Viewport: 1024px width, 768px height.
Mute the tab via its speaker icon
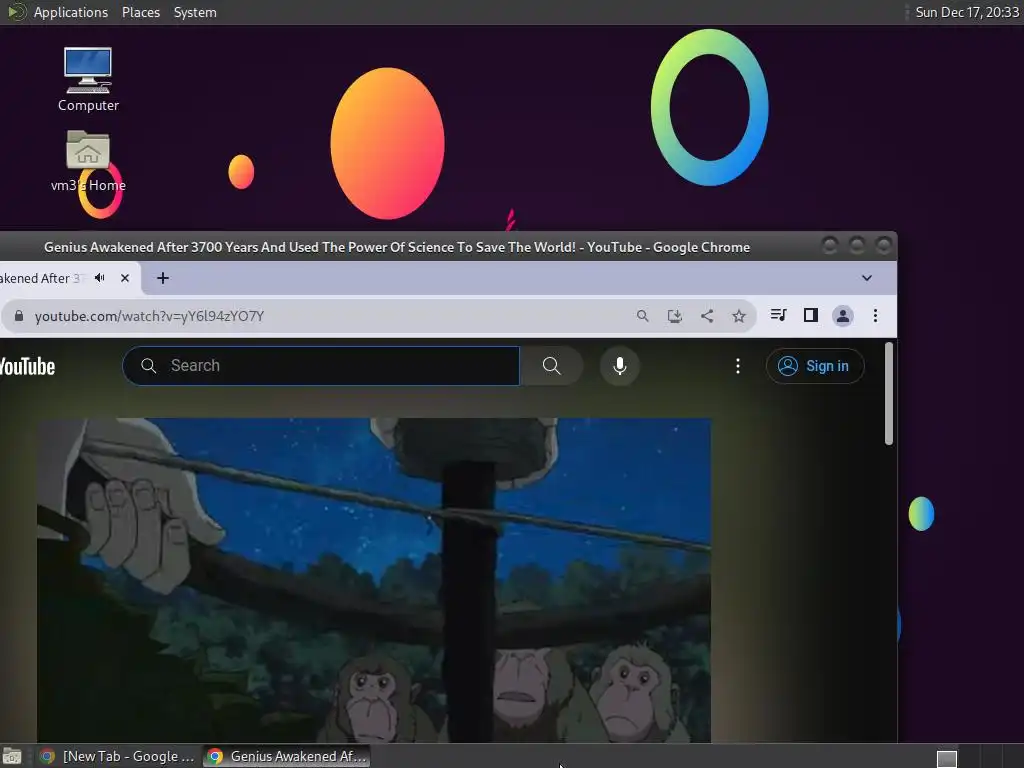click(99, 278)
